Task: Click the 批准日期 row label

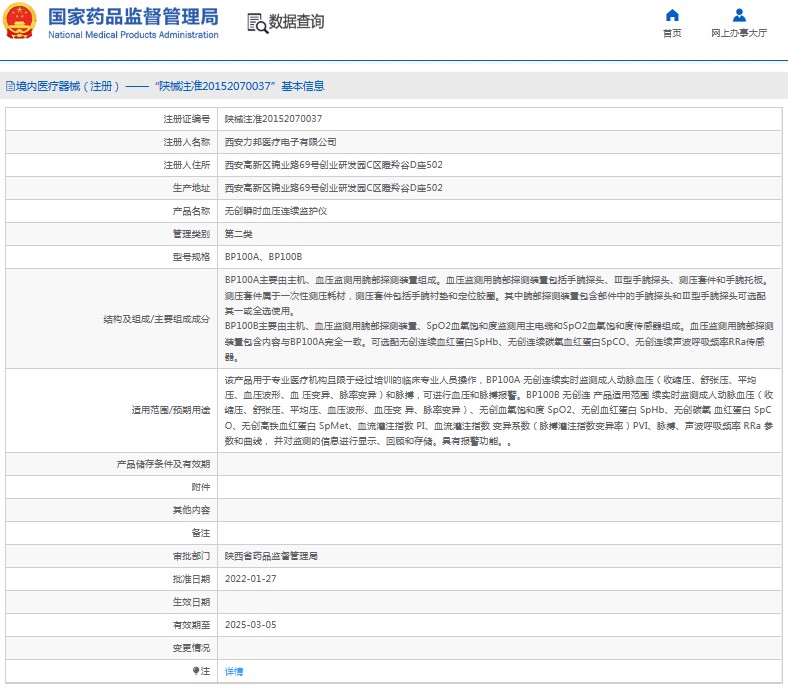Action: click(191, 579)
